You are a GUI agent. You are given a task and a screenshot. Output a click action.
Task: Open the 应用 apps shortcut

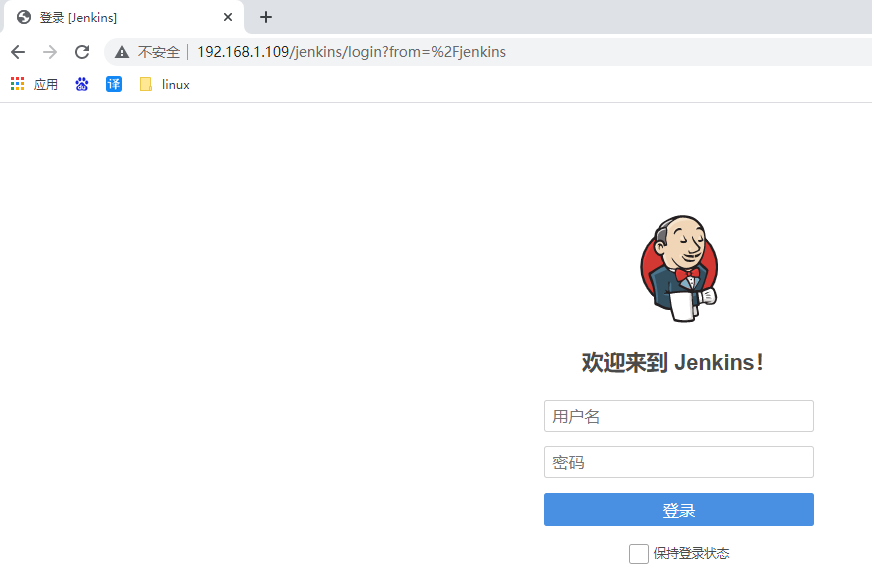(34, 84)
